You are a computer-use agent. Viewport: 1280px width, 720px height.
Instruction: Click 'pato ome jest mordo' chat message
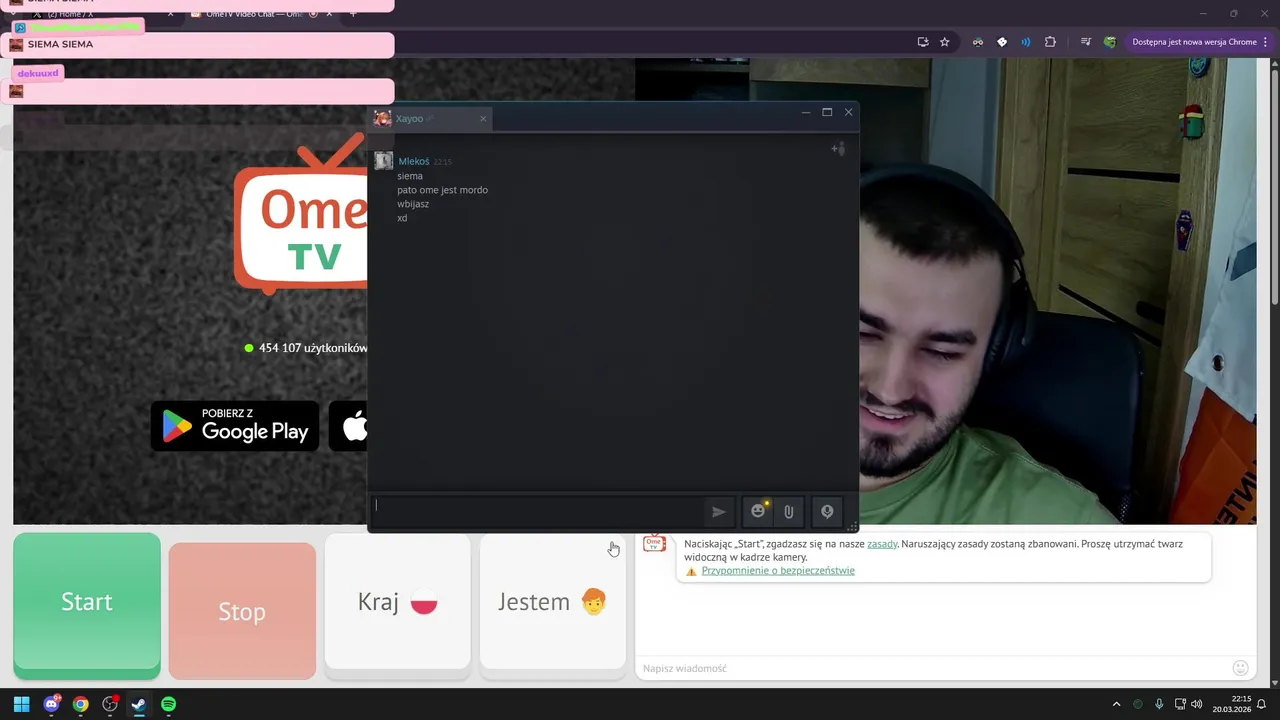click(x=442, y=190)
